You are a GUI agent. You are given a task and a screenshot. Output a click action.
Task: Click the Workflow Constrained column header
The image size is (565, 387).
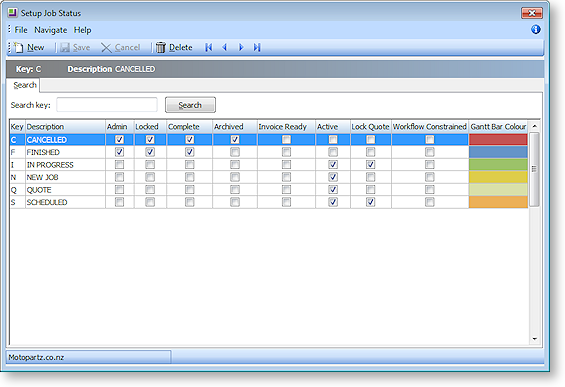430,127
